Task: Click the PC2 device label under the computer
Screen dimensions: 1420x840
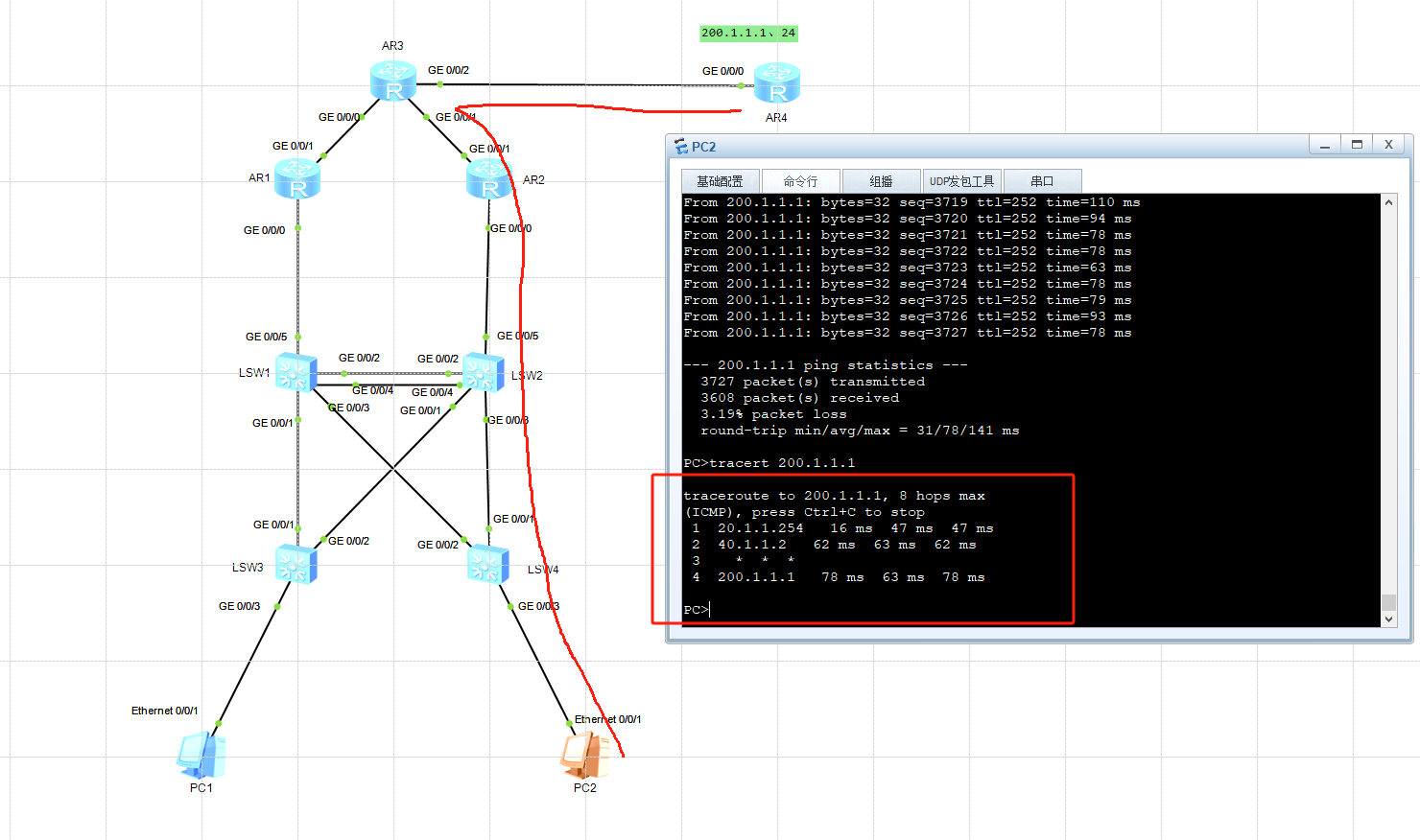Action: 584,788
